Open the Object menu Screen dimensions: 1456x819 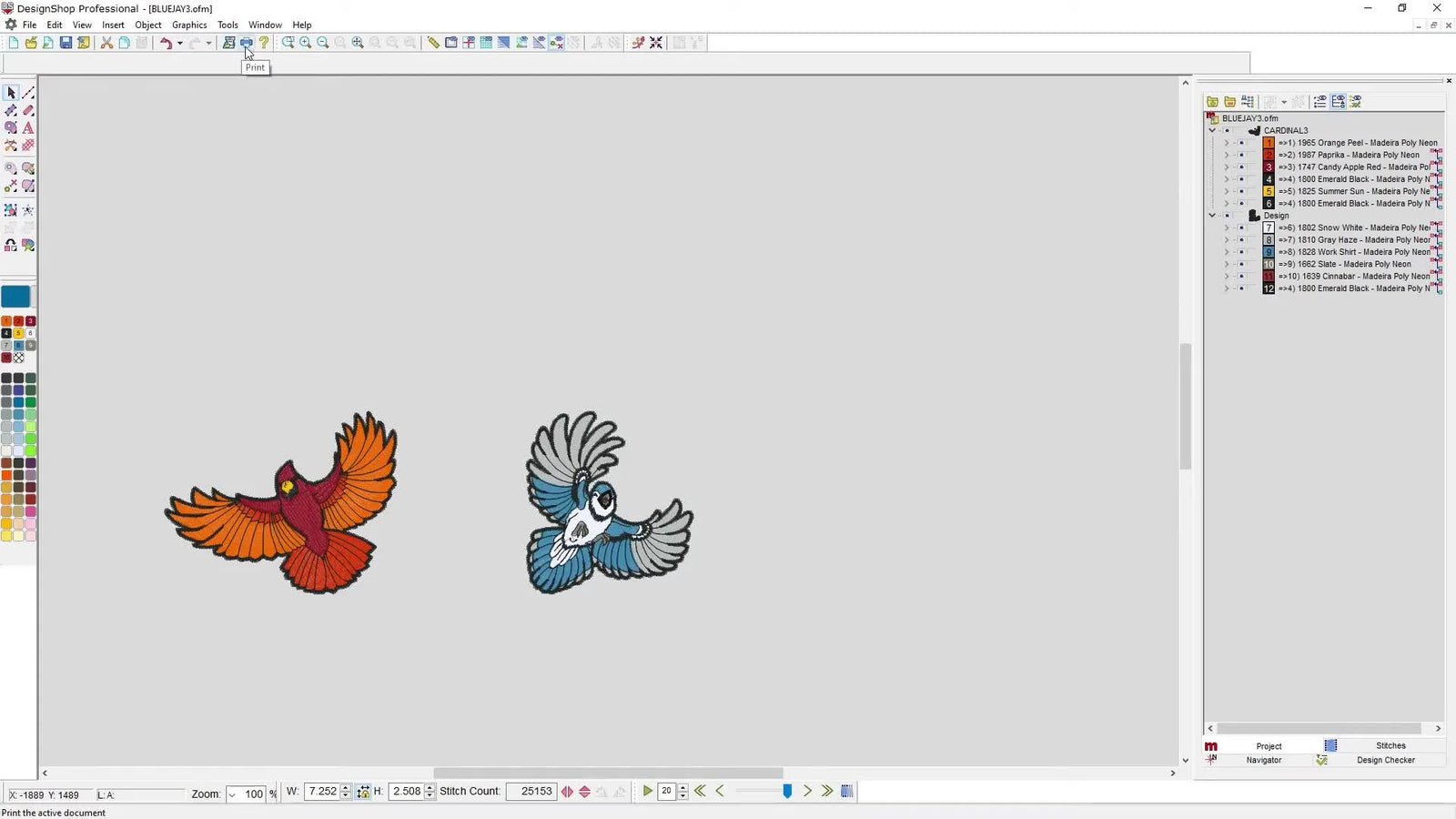point(148,25)
